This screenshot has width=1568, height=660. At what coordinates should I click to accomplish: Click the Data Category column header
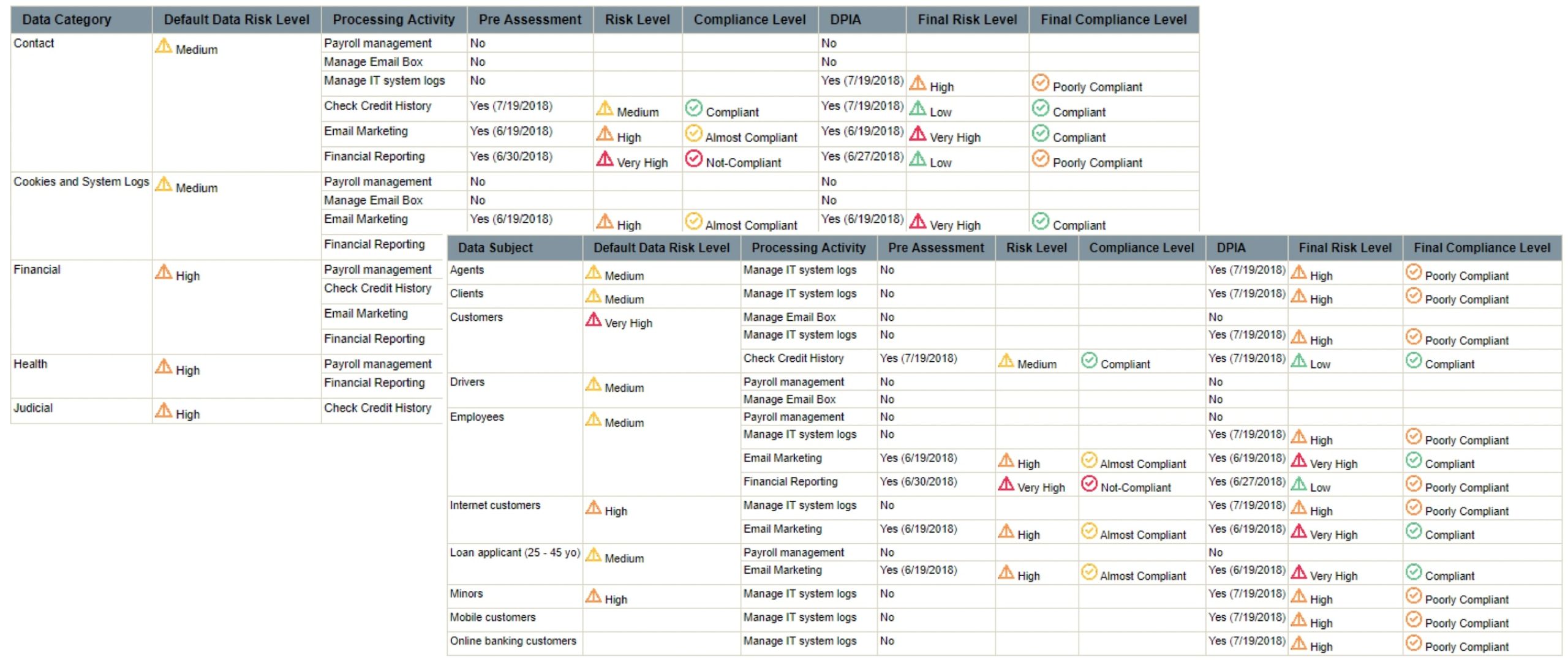tap(67, 20)
